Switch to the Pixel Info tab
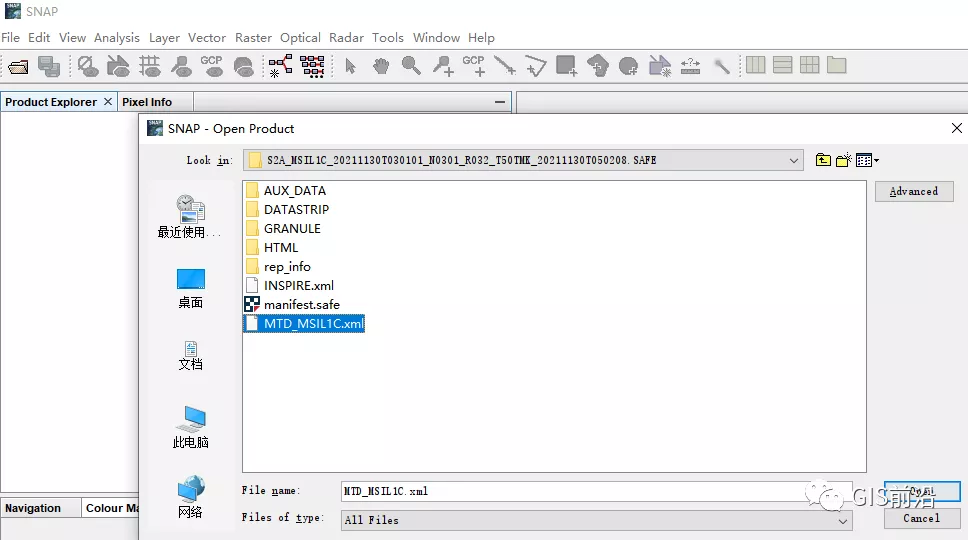This screenshot has height=540, width=968. (147, 102)
